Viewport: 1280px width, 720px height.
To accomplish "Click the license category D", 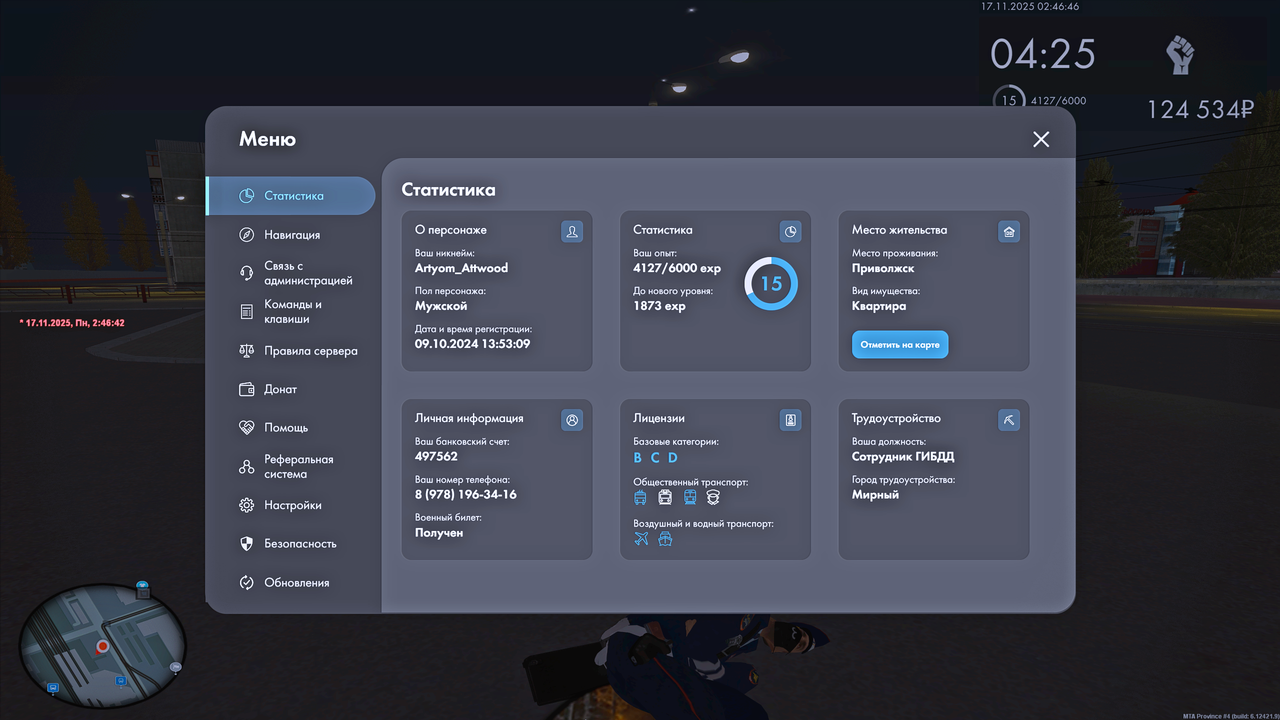I will 673,458.
